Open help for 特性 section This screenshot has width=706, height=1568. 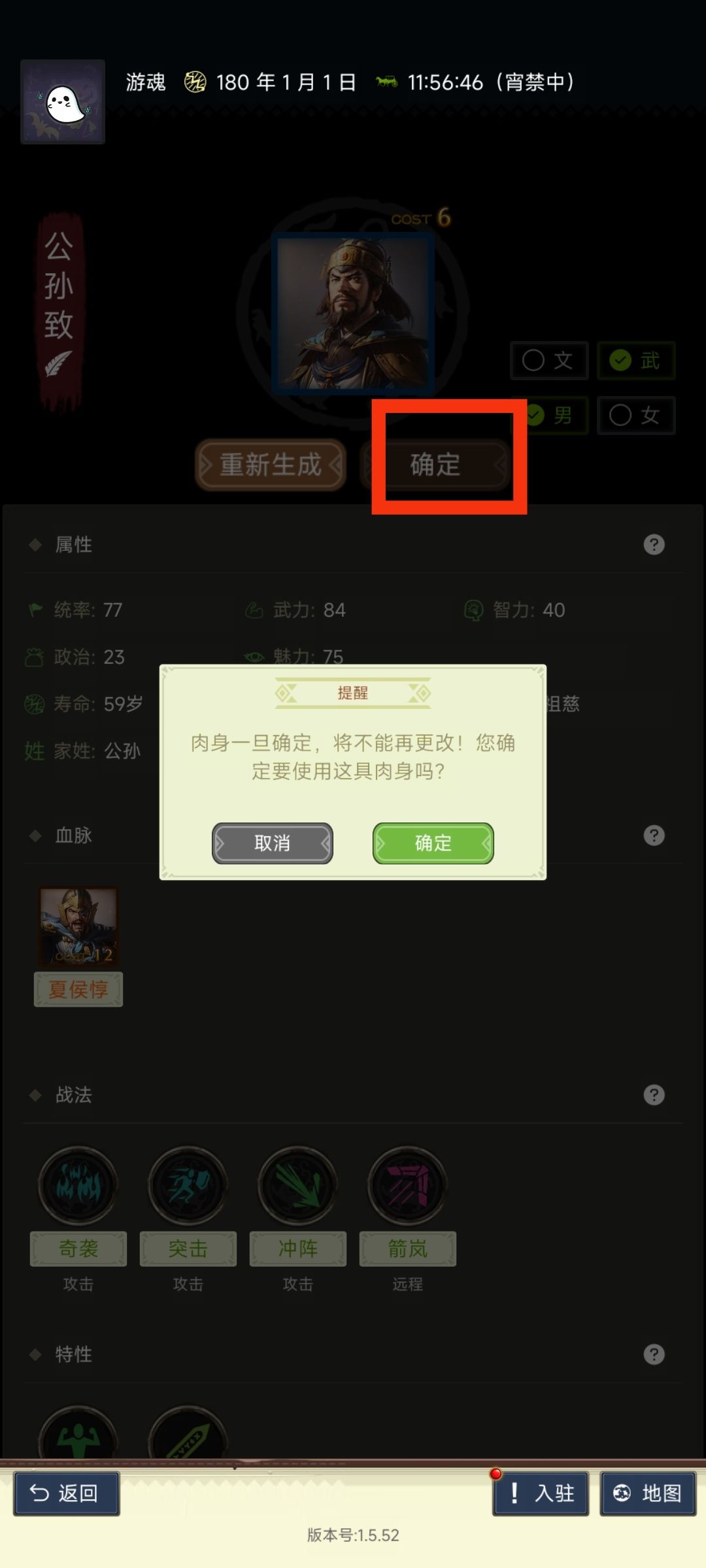tap(654, 1354)
